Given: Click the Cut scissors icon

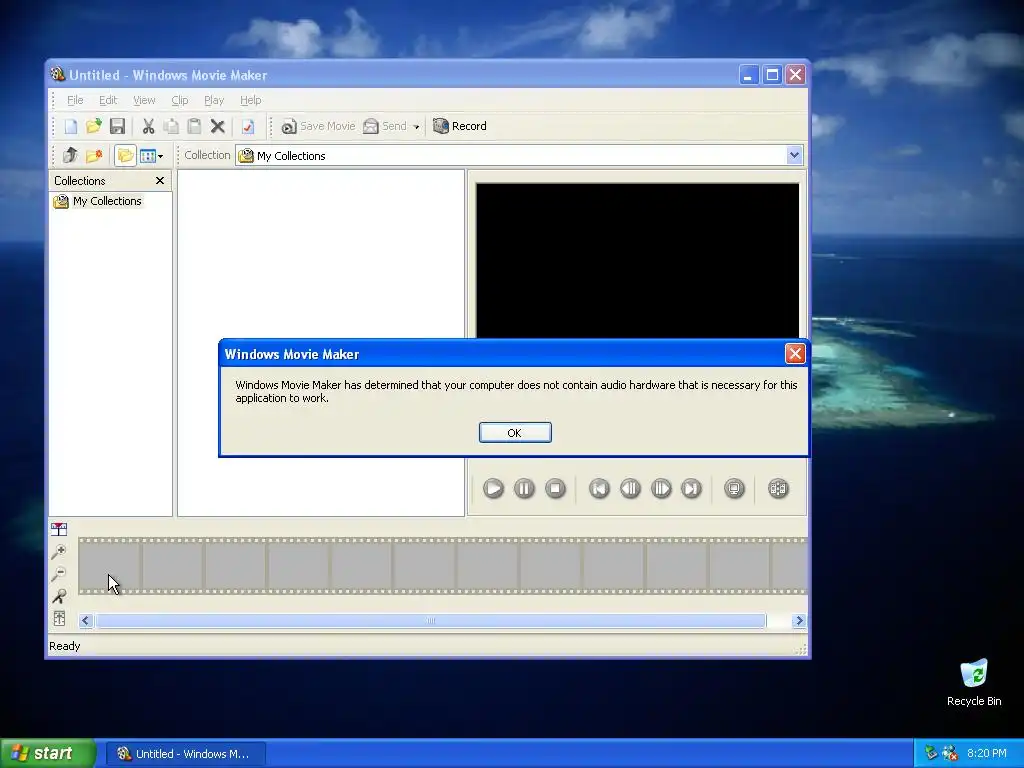Looking at the screenshot, I should pyautogui.click(x=148, y=126).
